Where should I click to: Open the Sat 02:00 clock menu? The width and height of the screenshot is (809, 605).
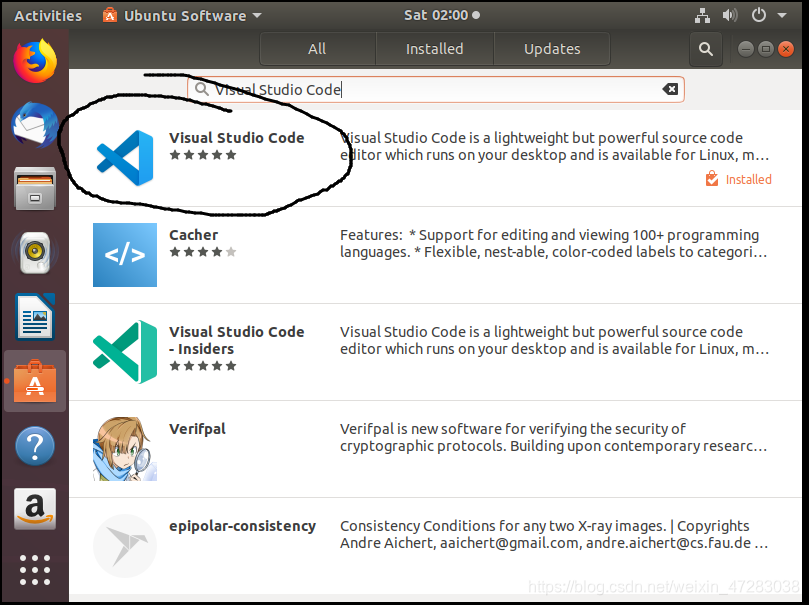coord(442,15)
